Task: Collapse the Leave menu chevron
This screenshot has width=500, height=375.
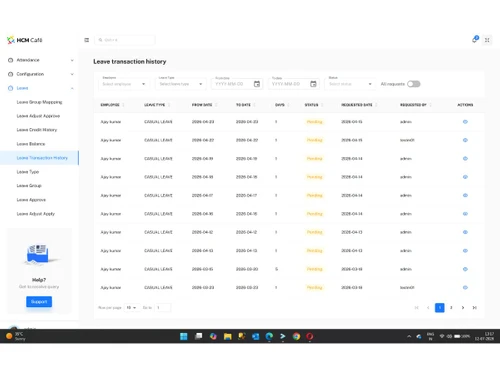Action: (72, 88)
